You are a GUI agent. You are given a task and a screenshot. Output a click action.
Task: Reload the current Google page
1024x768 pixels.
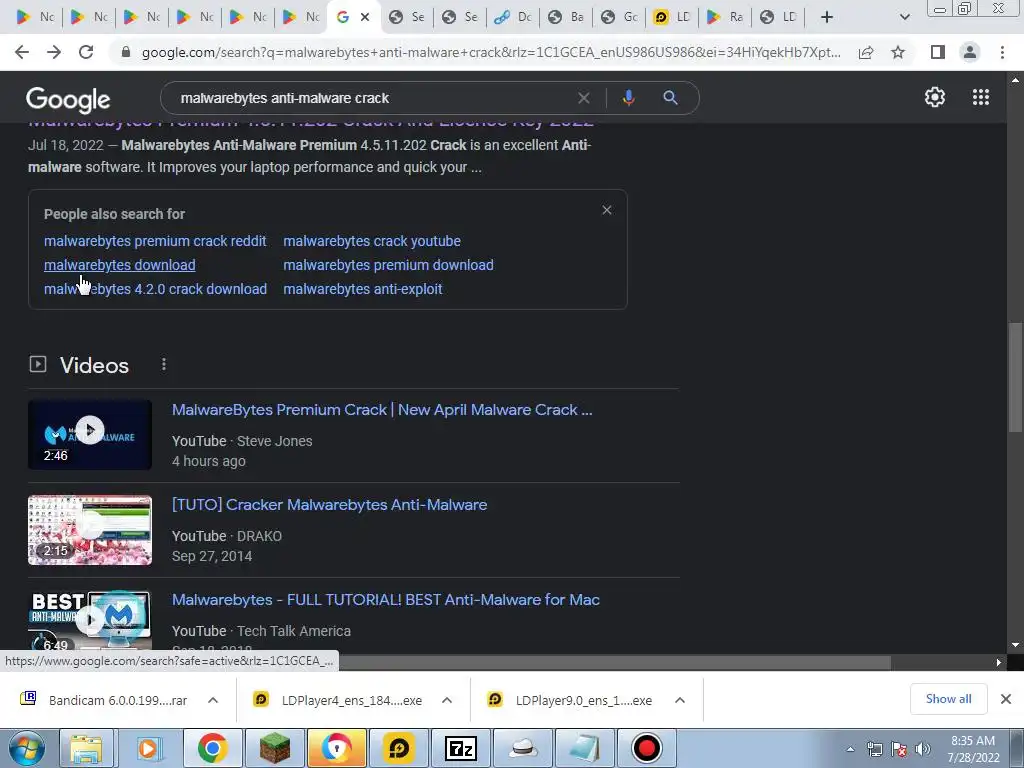tap(86, 52)
